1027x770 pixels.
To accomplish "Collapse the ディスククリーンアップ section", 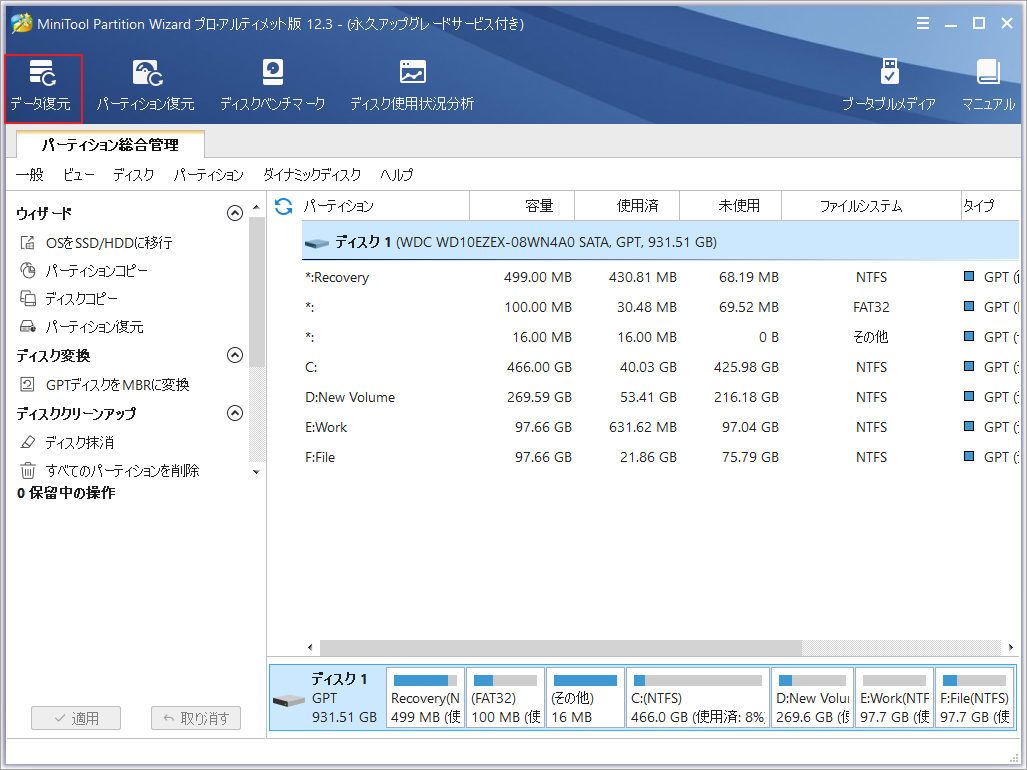I will [x=235, y=413].
